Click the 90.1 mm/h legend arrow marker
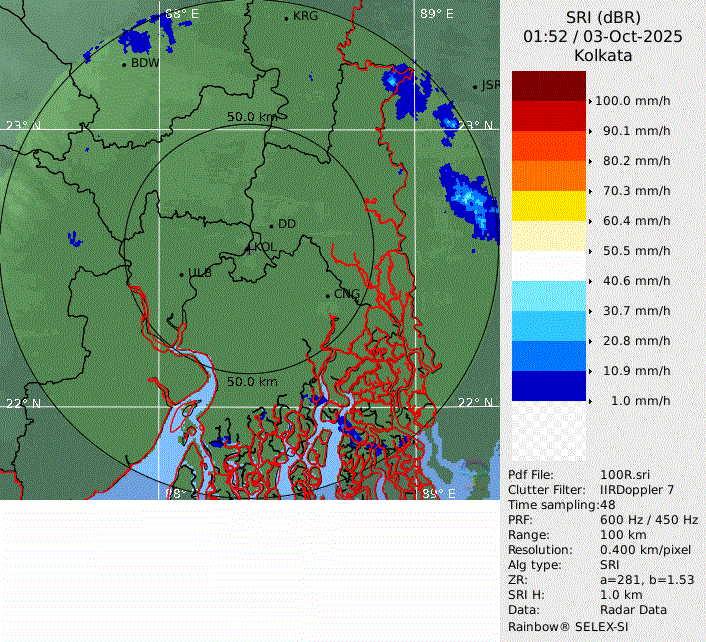Screen dimensions: 706x642 tap(591, 131)
